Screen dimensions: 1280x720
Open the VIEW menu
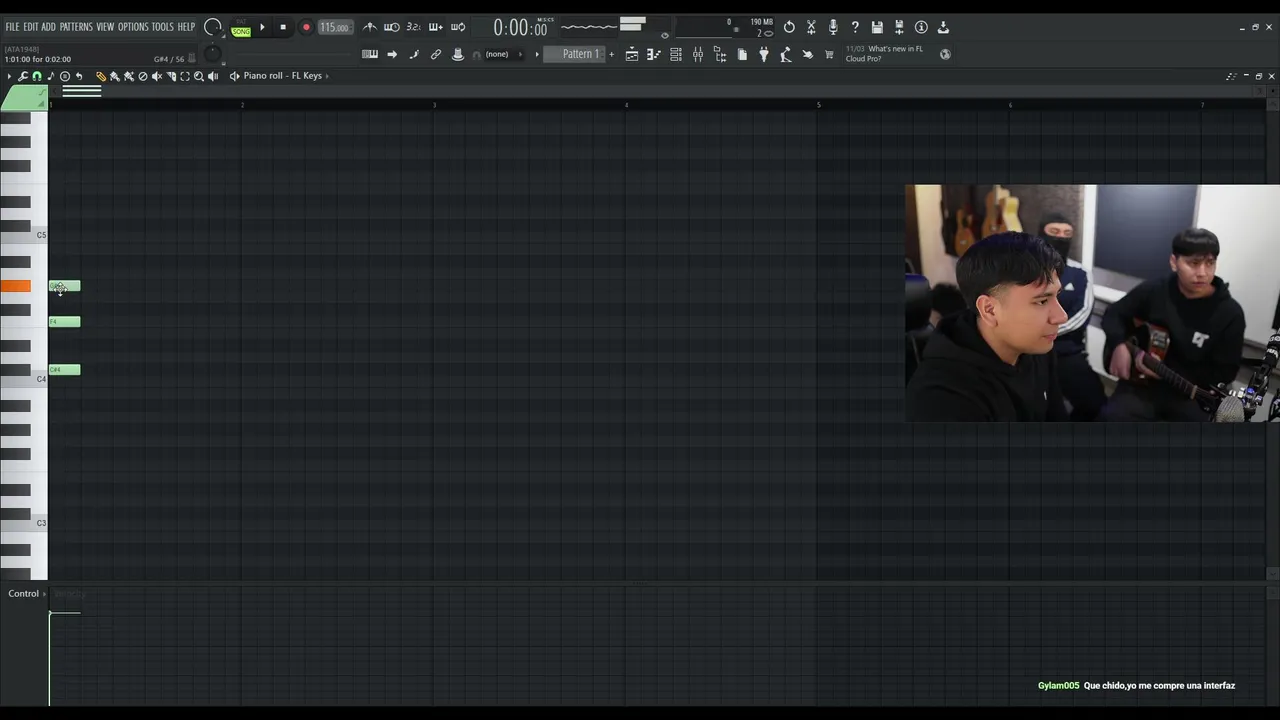(105, 27)
